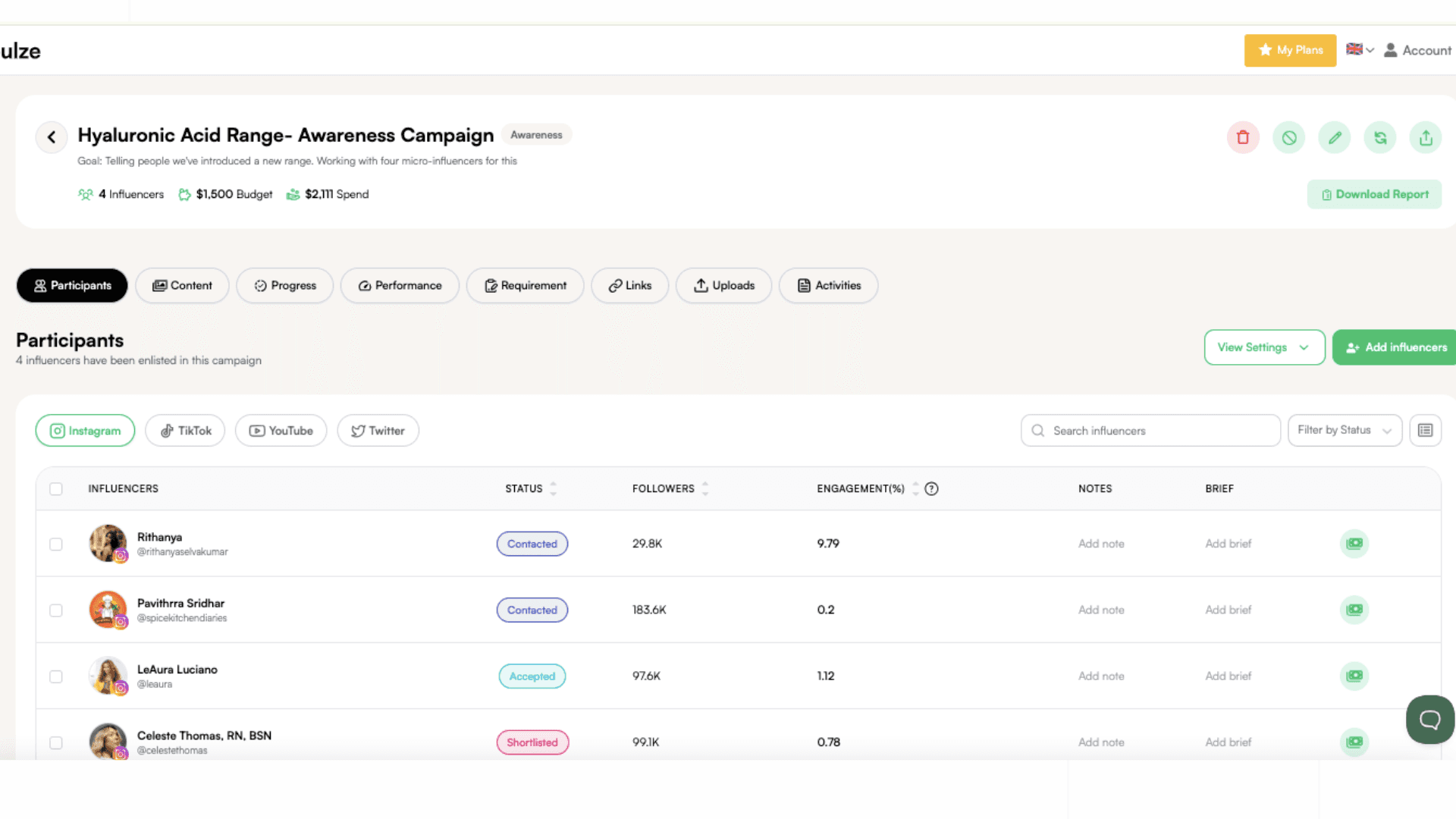Tick the checkbox next to LeAura Luciano
This screenshot has height=819, width=1456.
click(56, 676)
